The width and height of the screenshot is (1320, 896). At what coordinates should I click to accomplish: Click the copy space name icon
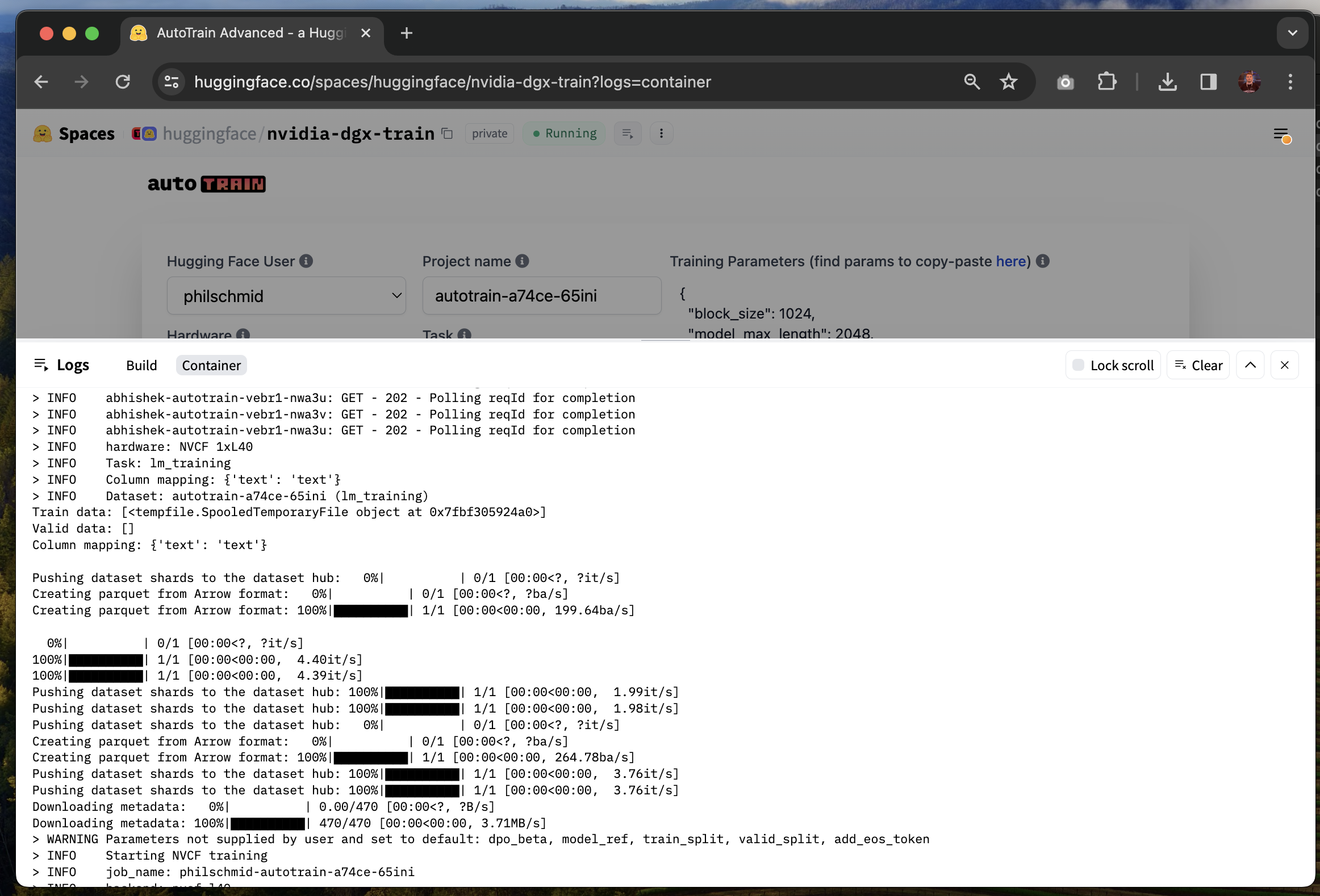pos(448,133)
